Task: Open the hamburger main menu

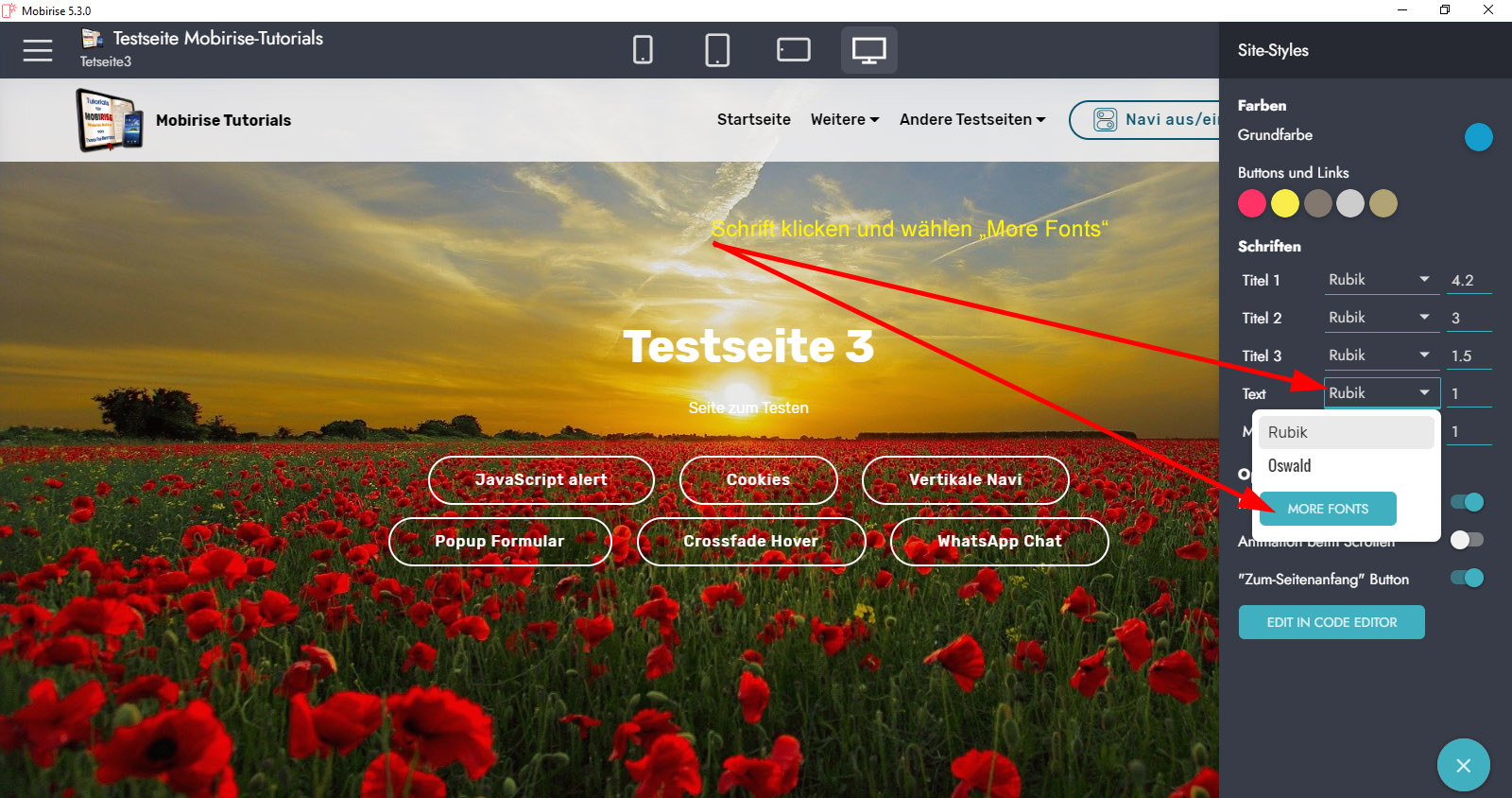Action: (38, 50)
